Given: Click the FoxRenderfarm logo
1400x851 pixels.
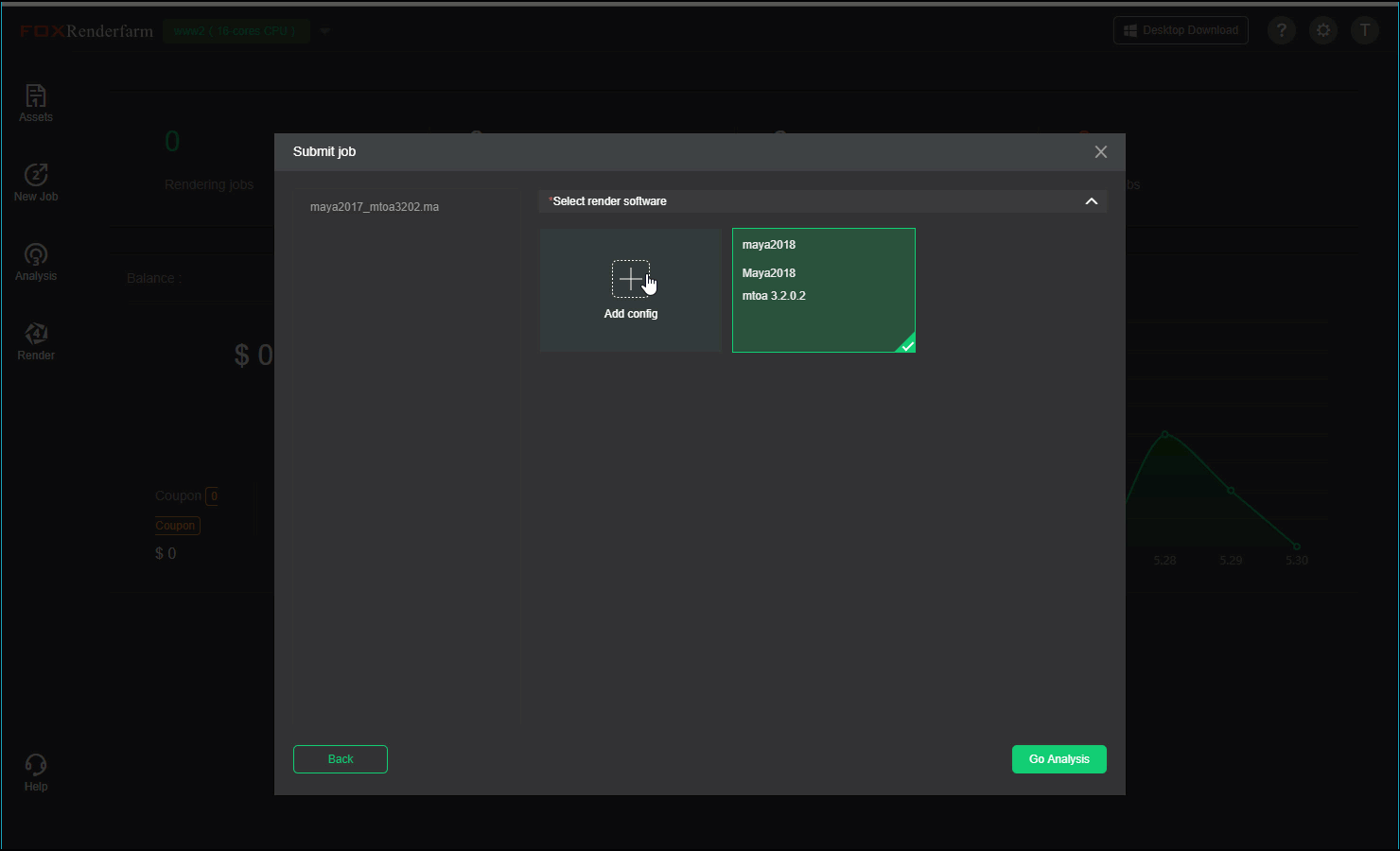Looking at the screenshot, I should [86, 31].
